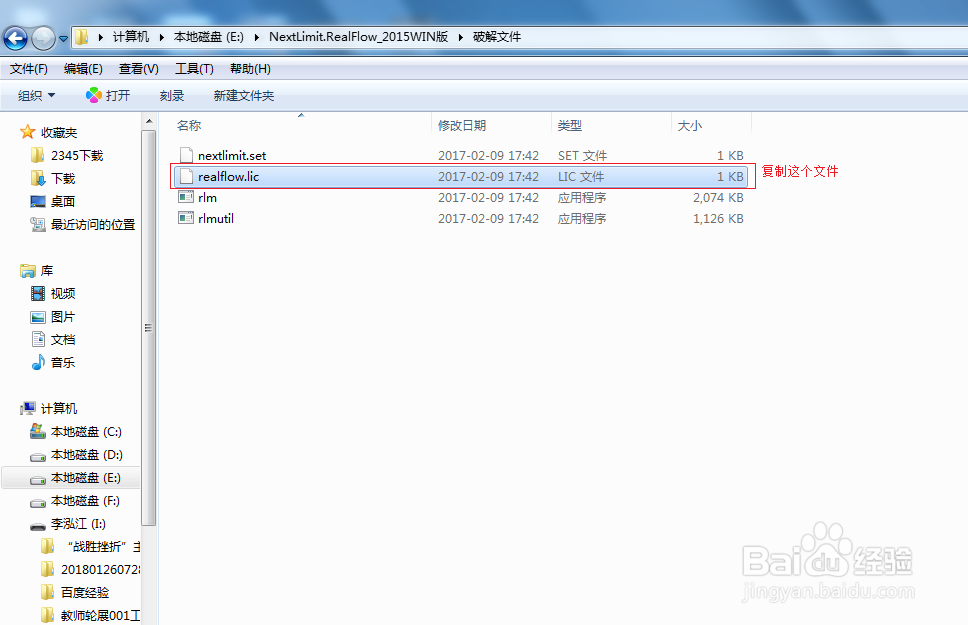This screenshot has width=968, height=625.
Task: Click the 库 libraries icon
Action: (x=27, y=271)
